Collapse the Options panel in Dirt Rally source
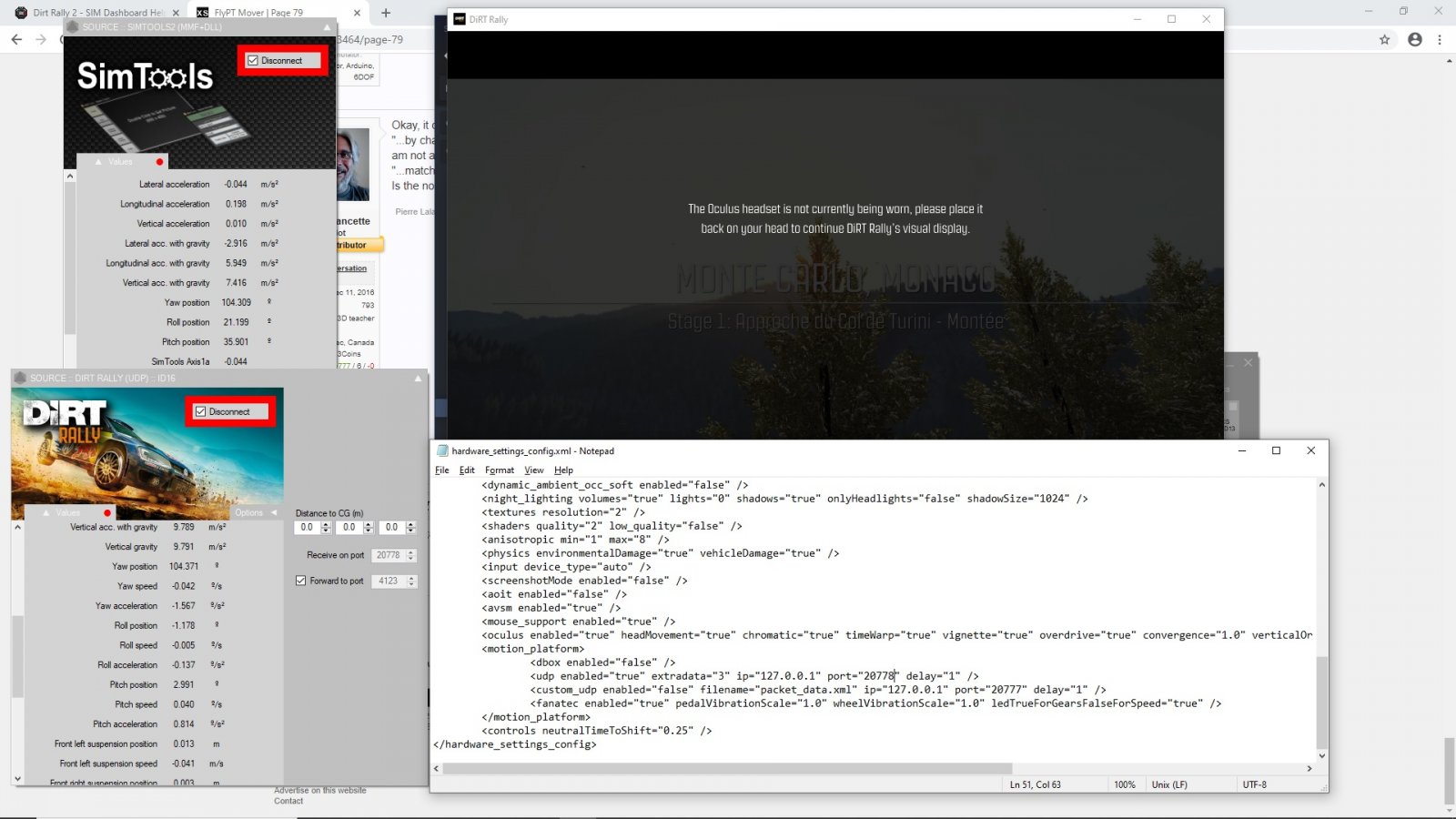The width and height of the screenshot is (1456, 819). [x=273, y=513]
